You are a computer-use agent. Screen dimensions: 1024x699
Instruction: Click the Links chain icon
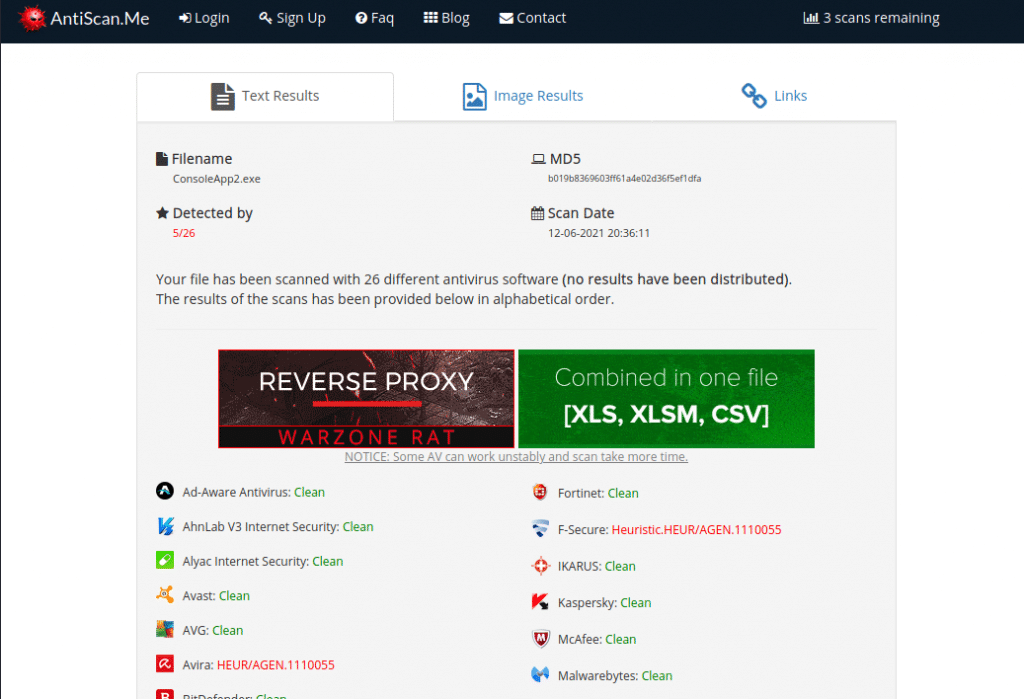coord(754,96)
